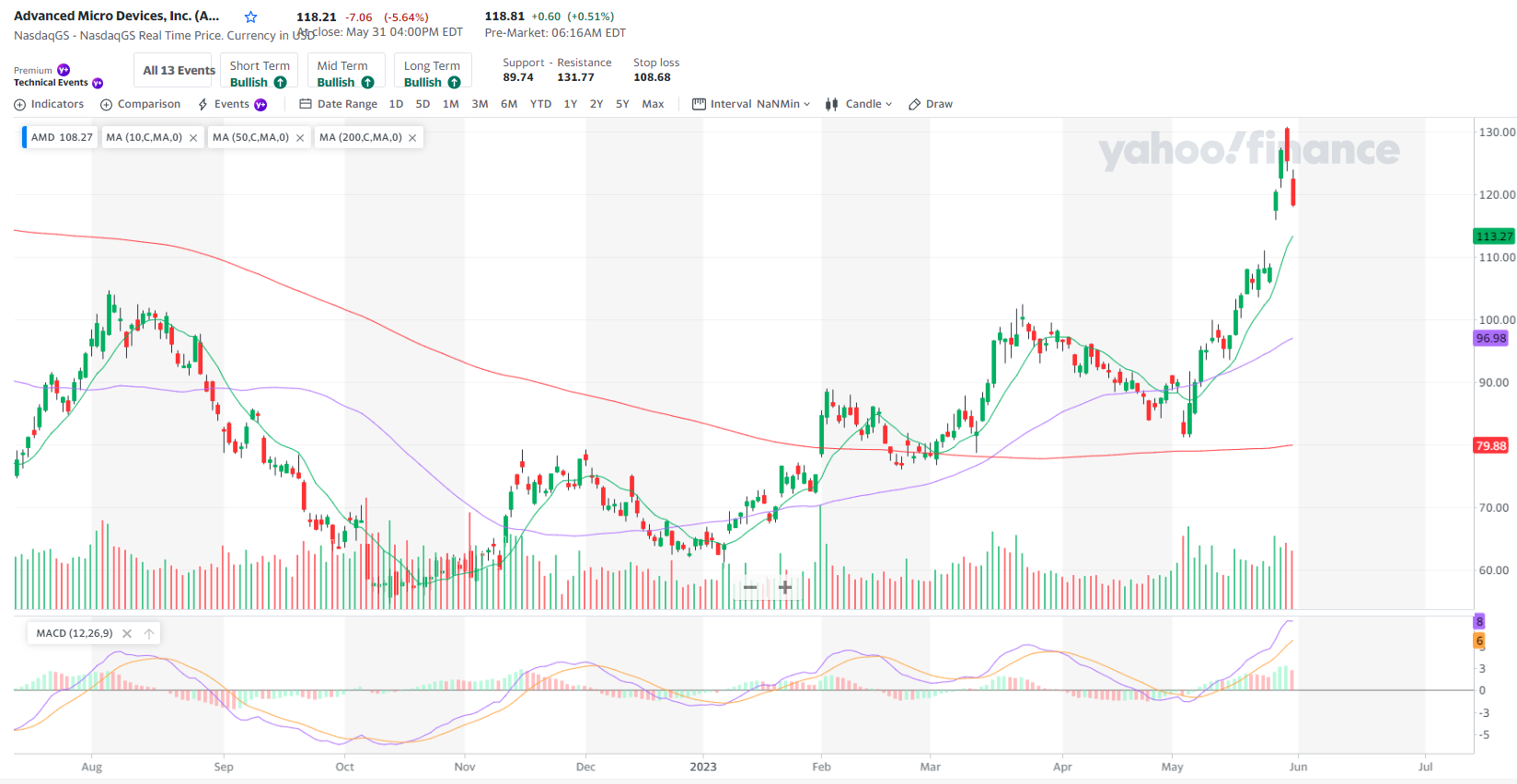The width and height of the screenshot is (1517, 784).
Task: Zoom out chart with minus button
Action: coord(750,587)
